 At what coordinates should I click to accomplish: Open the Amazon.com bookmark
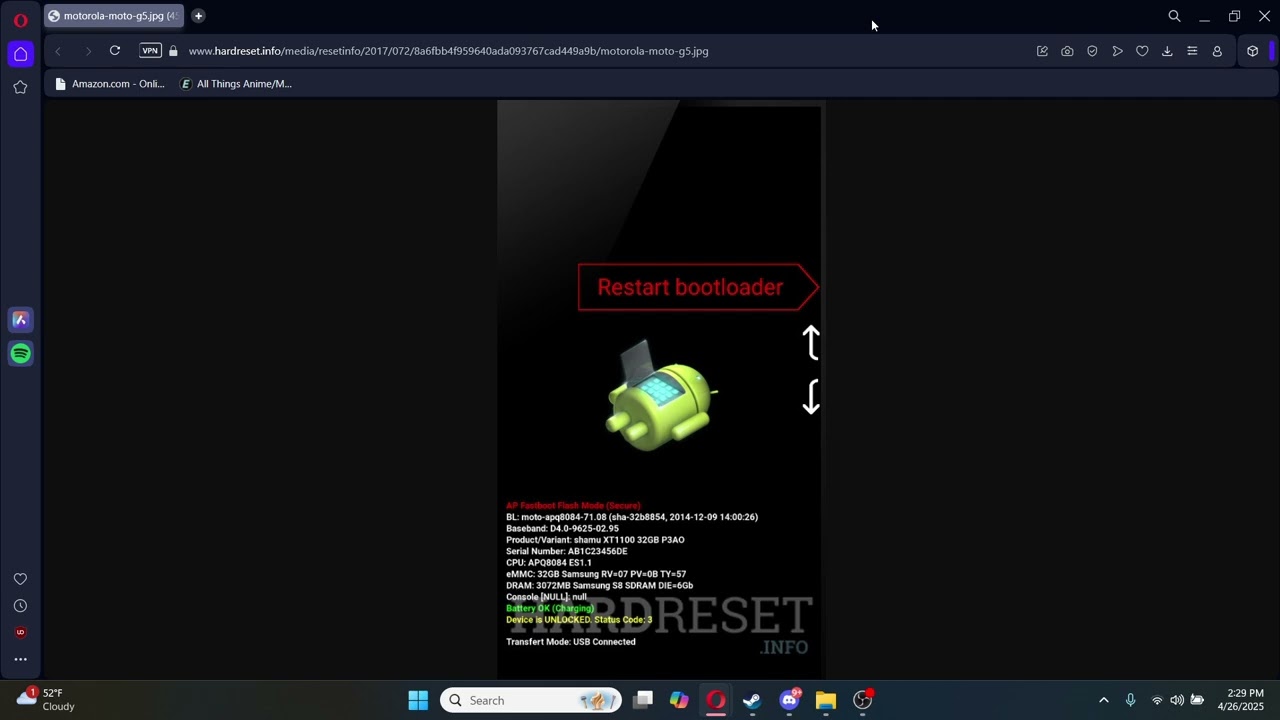(109, 84)
